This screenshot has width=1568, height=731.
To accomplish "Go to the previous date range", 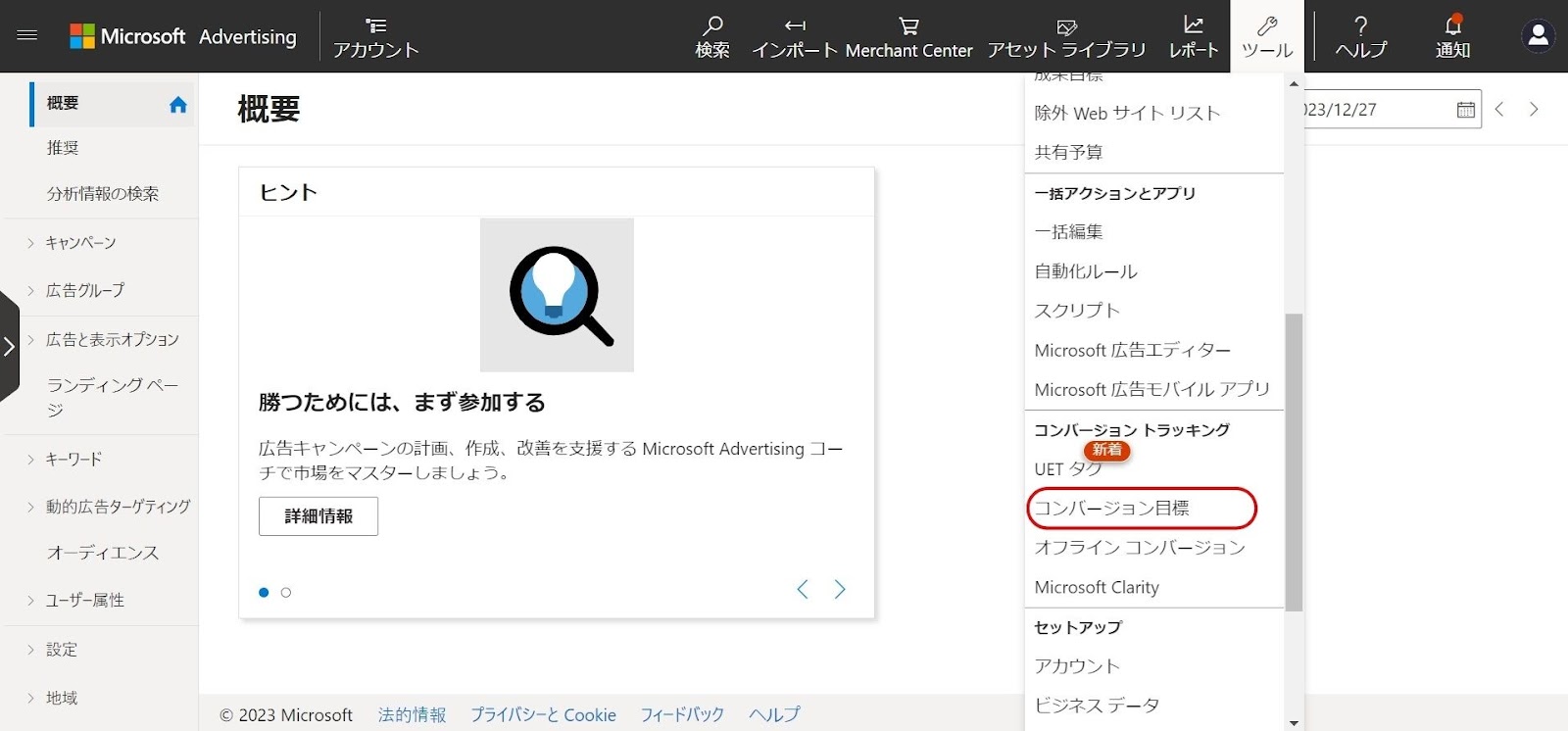I will pyautogui.click(x=1499, y=110).
